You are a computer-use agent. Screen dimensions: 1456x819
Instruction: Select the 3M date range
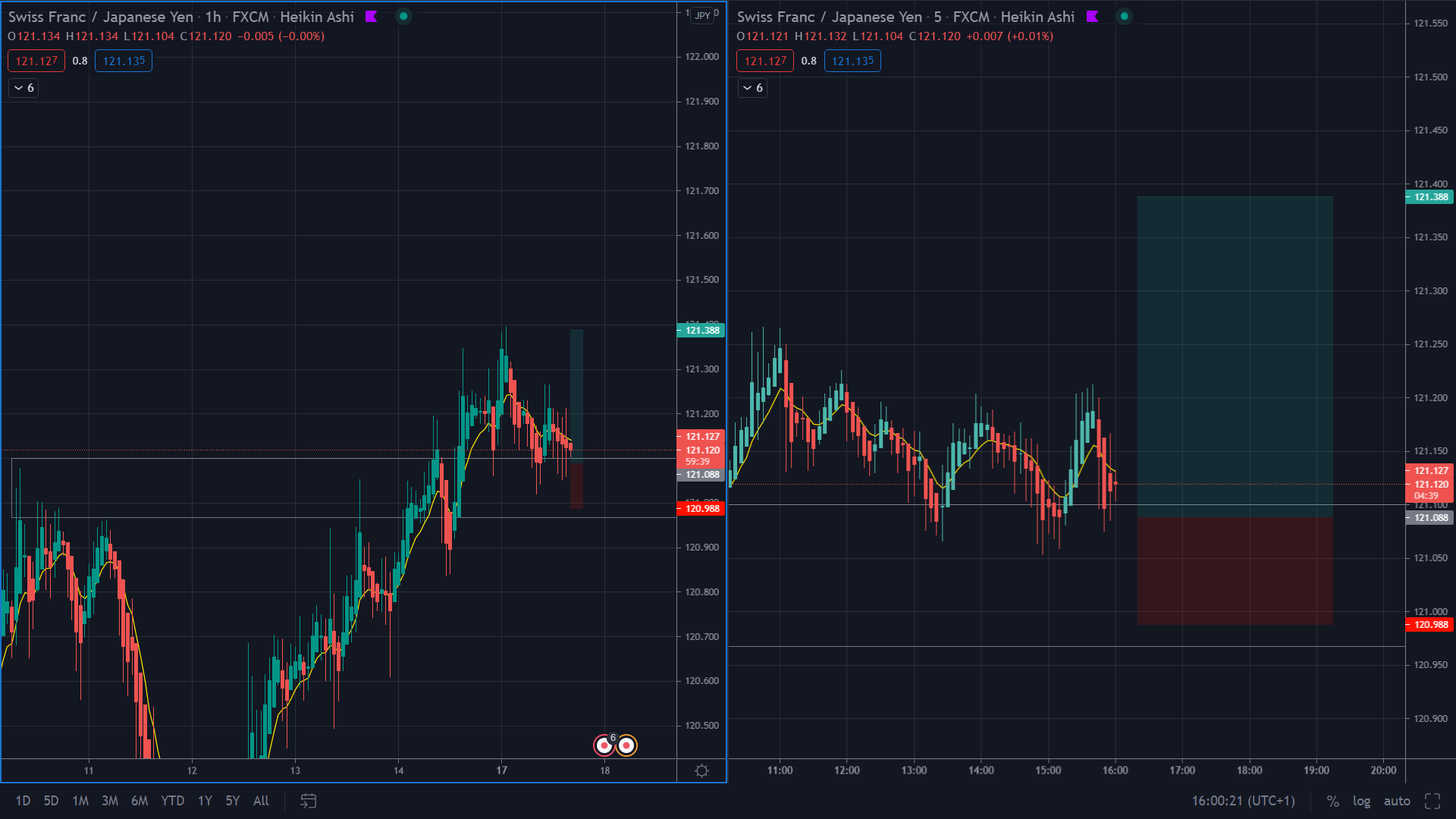[110, 801]
